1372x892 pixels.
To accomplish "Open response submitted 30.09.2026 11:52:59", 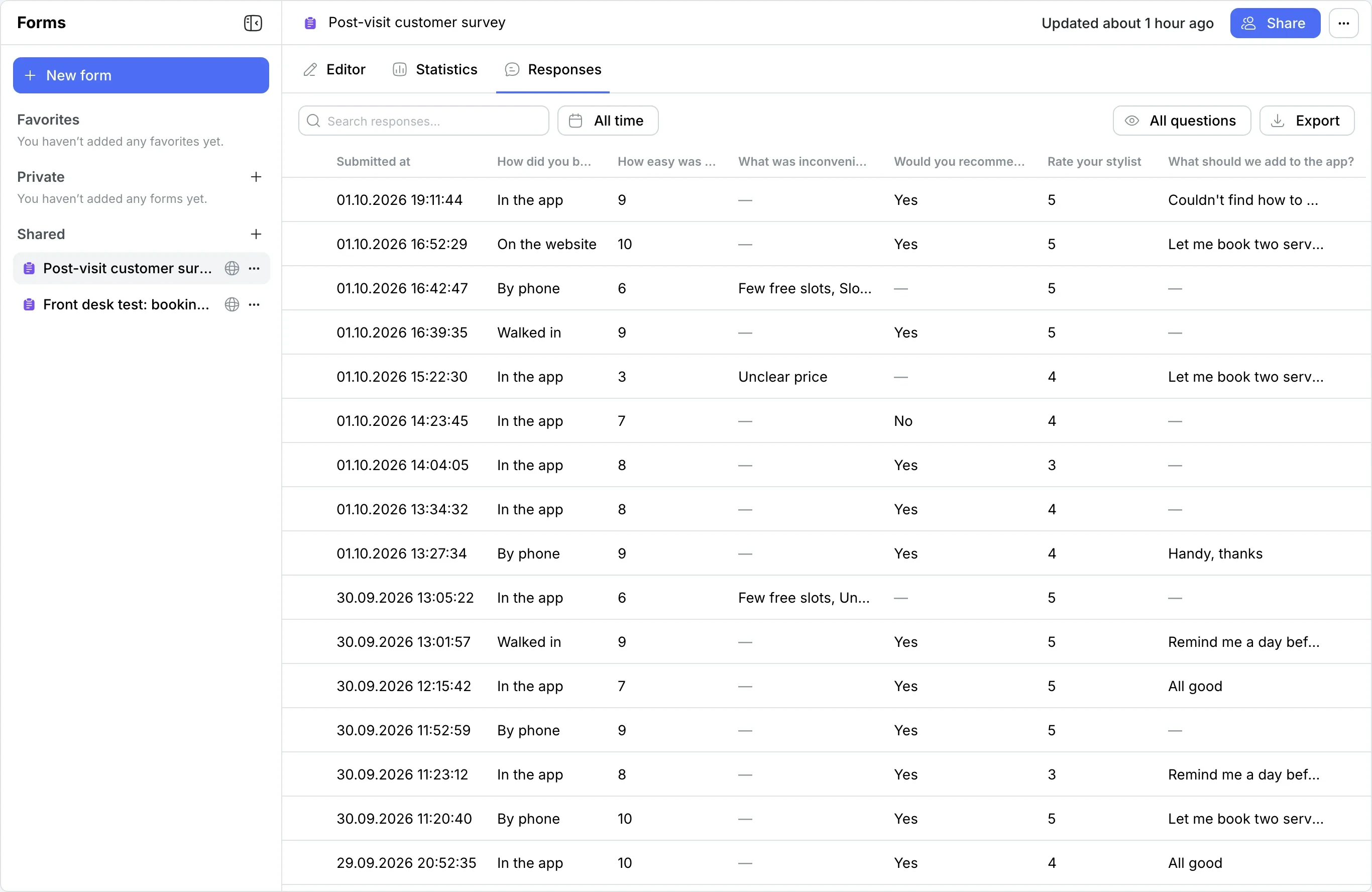I will 827,731.
